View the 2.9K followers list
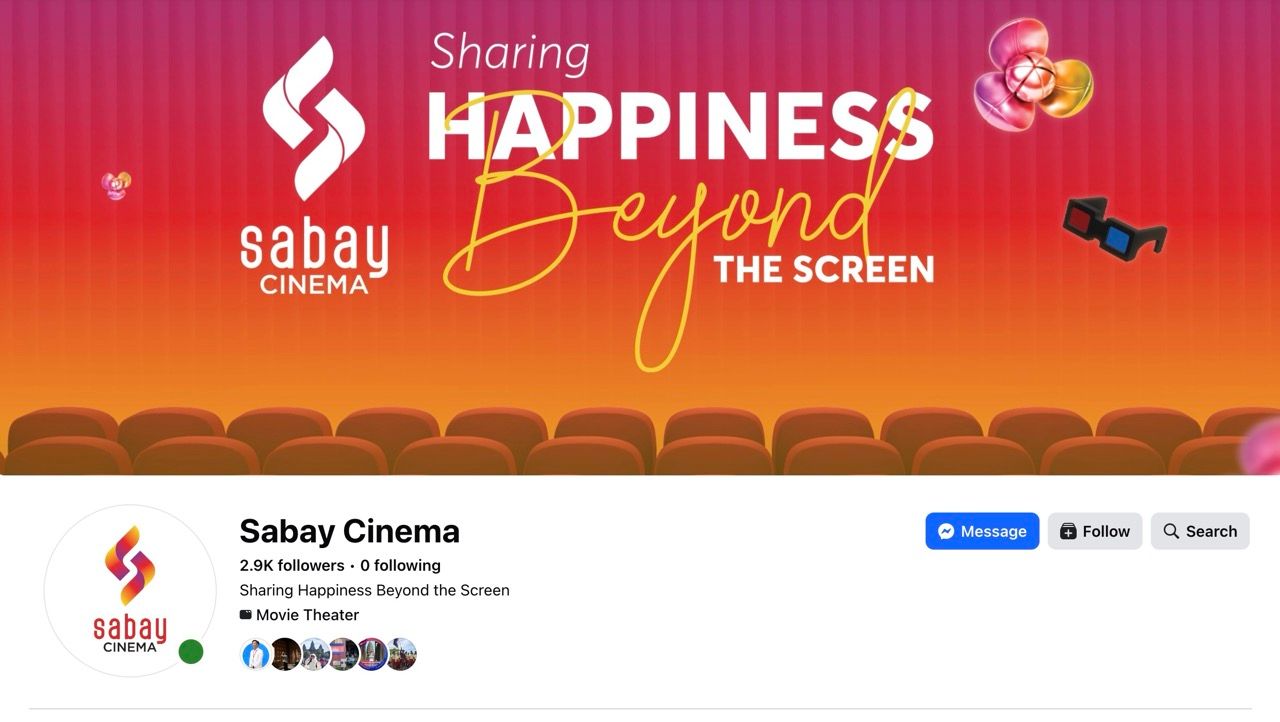This screenshot has width=1280, height=722. pyautogui.click(x=291, y=565)
